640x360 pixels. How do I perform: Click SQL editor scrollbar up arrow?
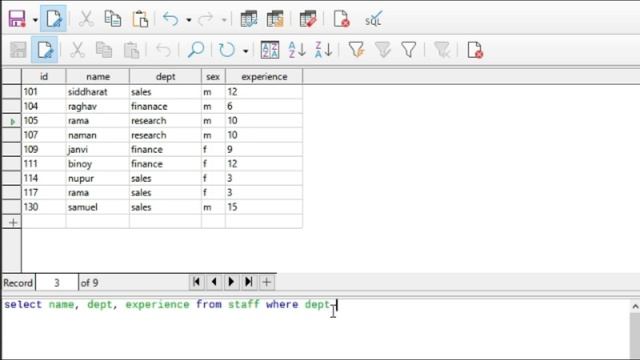coord(635,307)
